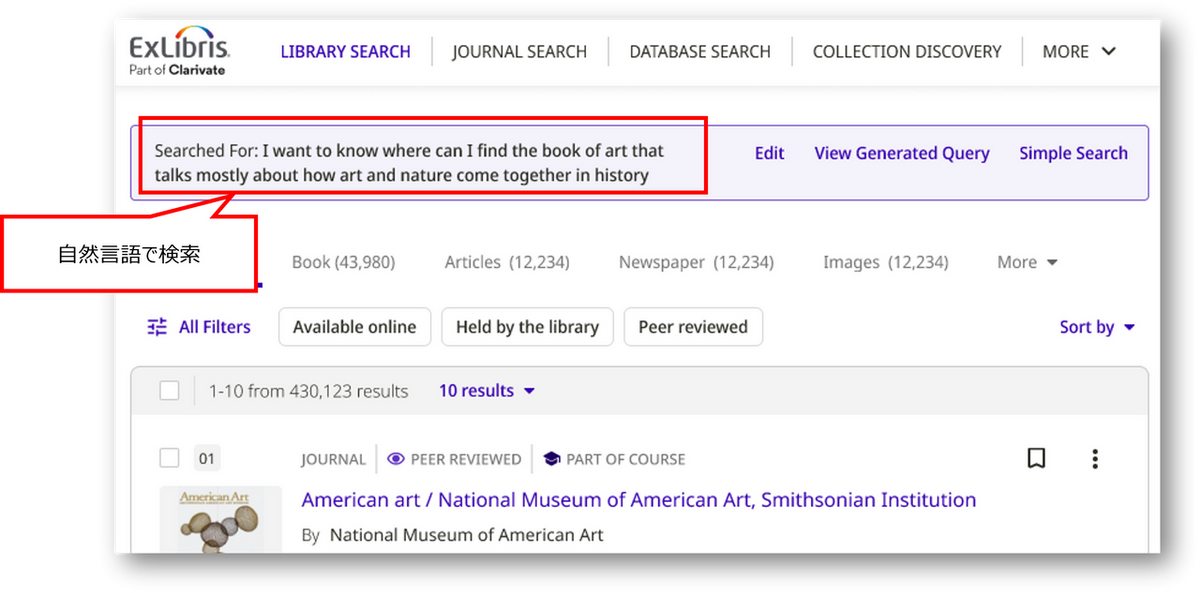The image size is (1200, 593).
Task: Tick the select-all results checkbox
Action: 169,391
